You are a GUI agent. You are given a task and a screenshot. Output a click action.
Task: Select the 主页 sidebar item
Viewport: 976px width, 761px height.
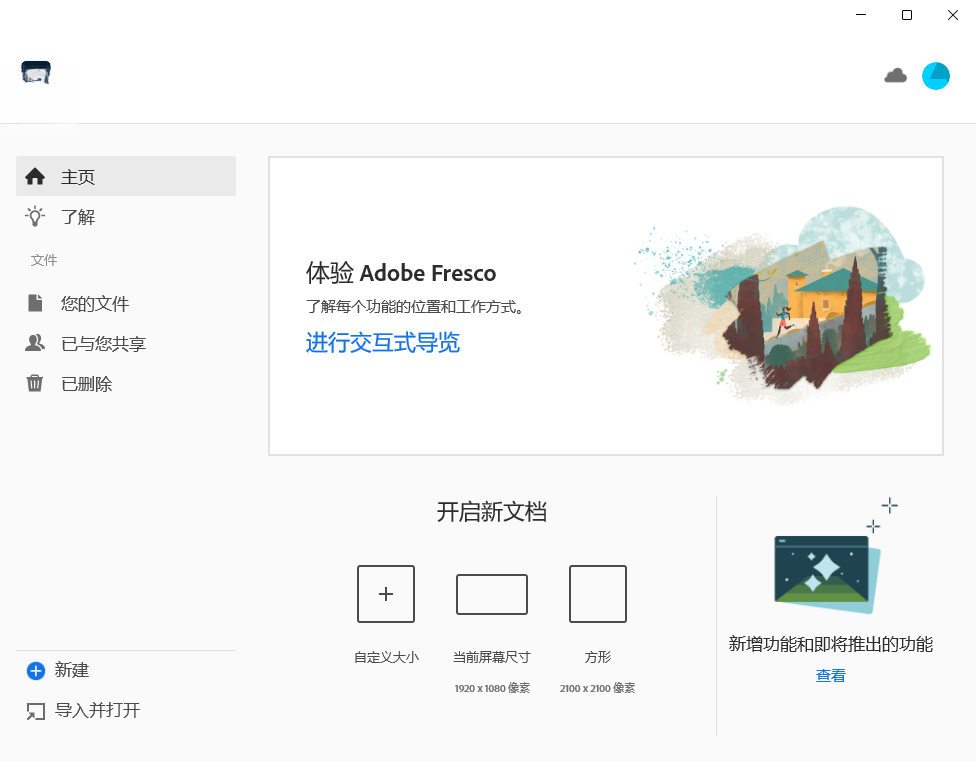(126, 176)
